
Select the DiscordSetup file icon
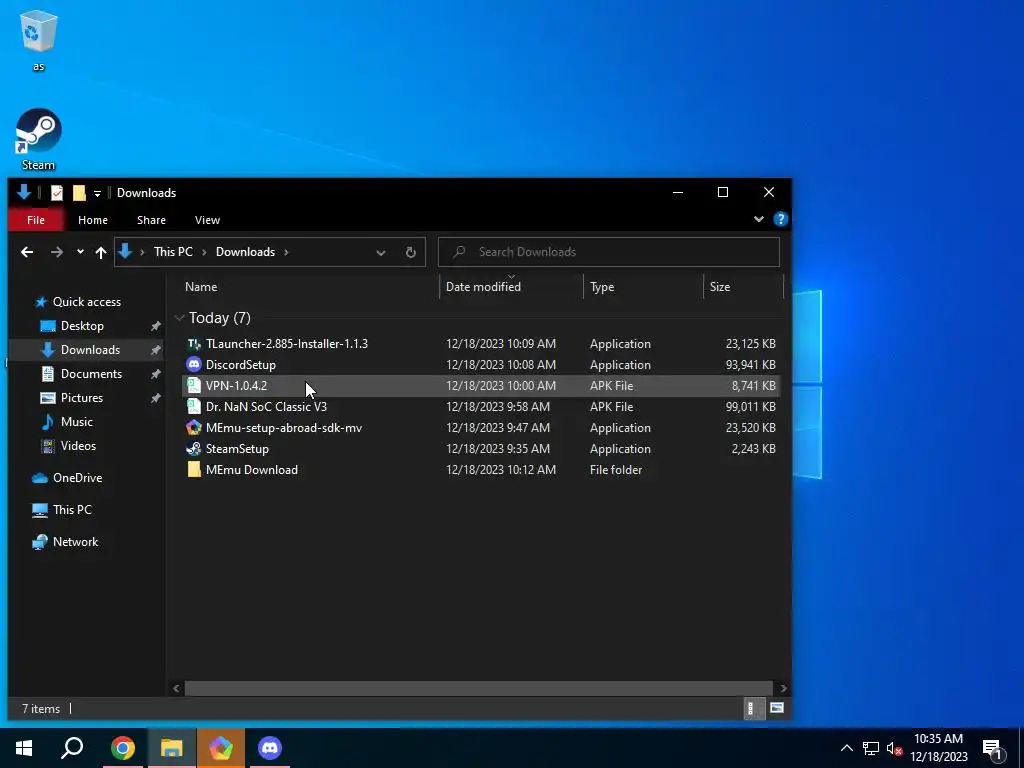(x=194, y=364)
